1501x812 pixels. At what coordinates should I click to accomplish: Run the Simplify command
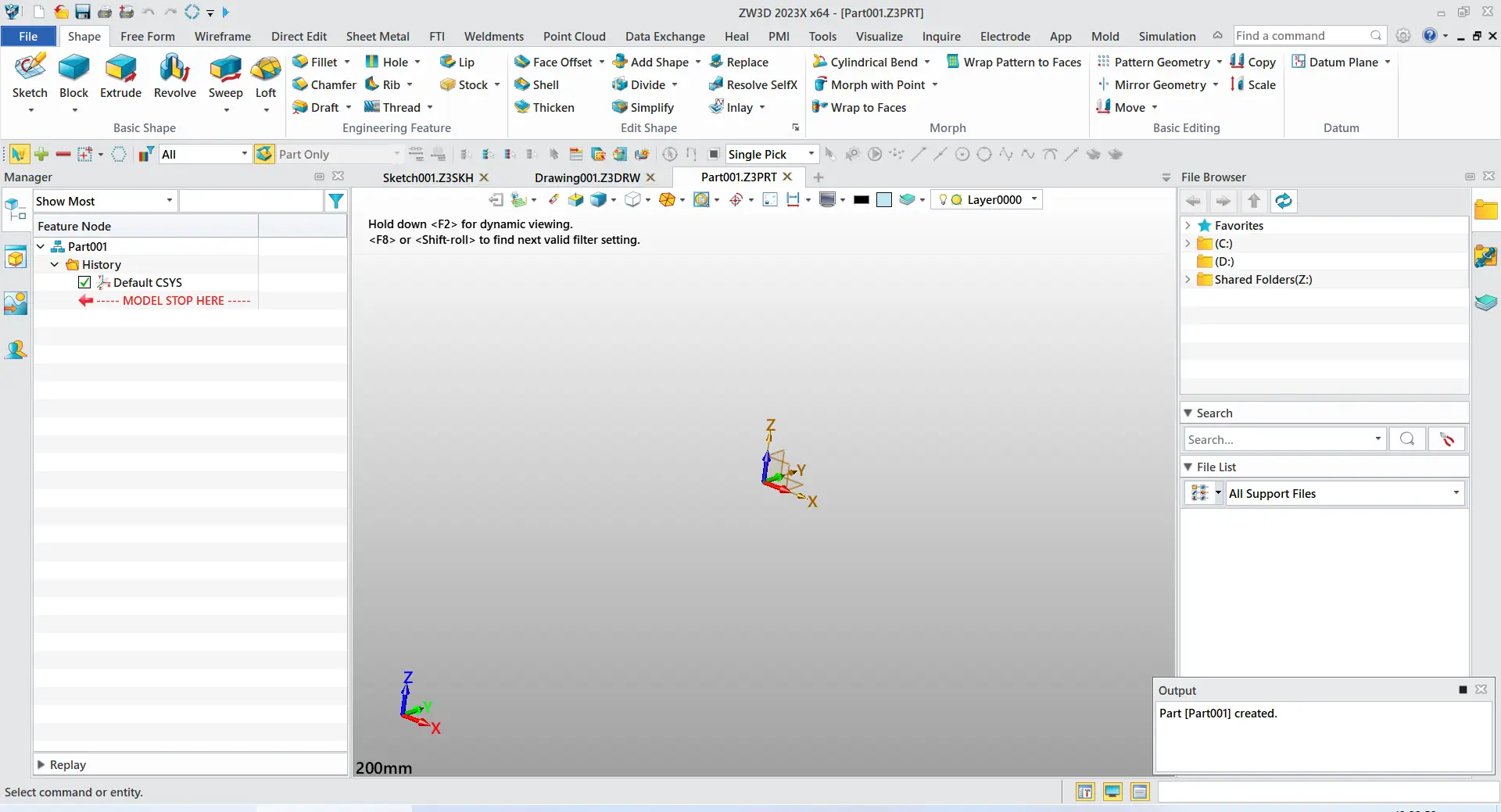[x=643, y=107]
